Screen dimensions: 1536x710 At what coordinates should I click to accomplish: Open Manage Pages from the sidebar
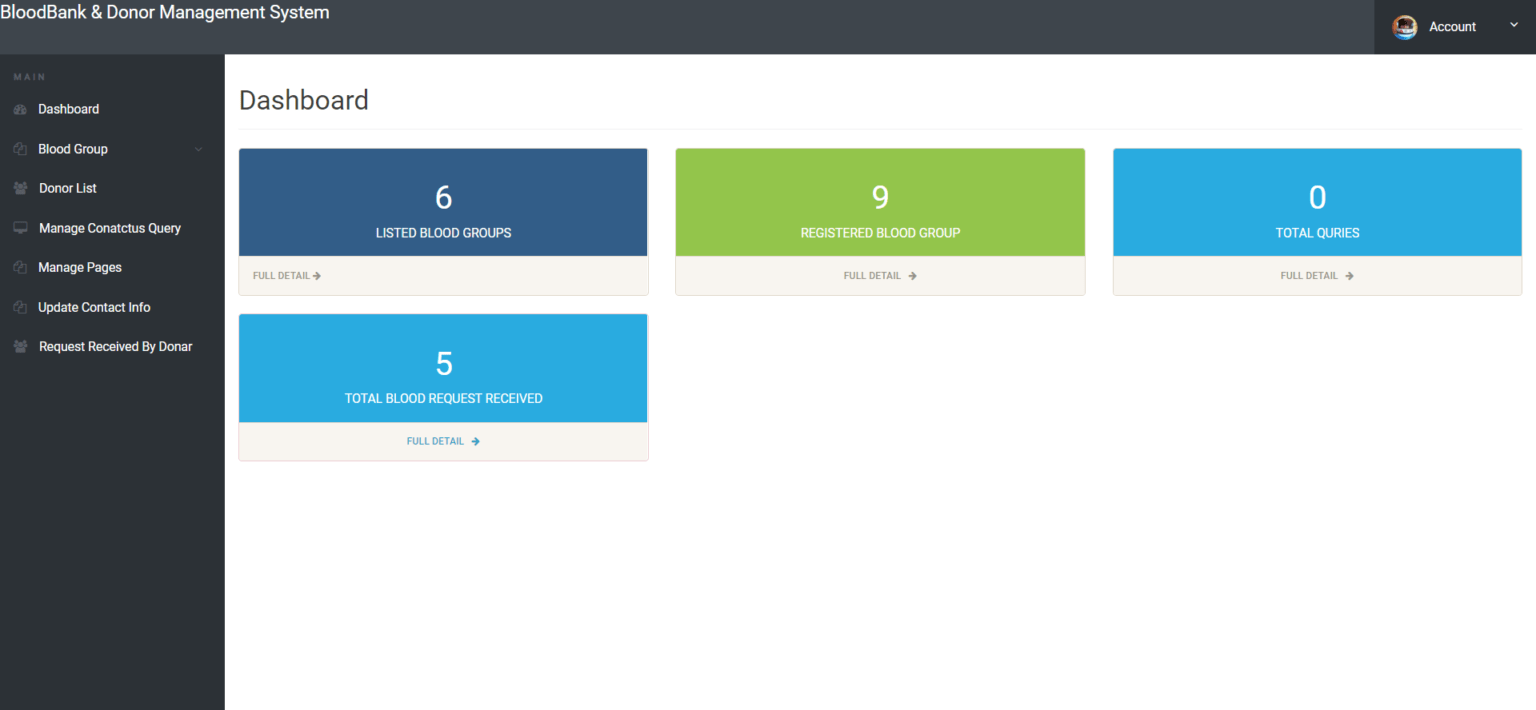coord(78,267)
